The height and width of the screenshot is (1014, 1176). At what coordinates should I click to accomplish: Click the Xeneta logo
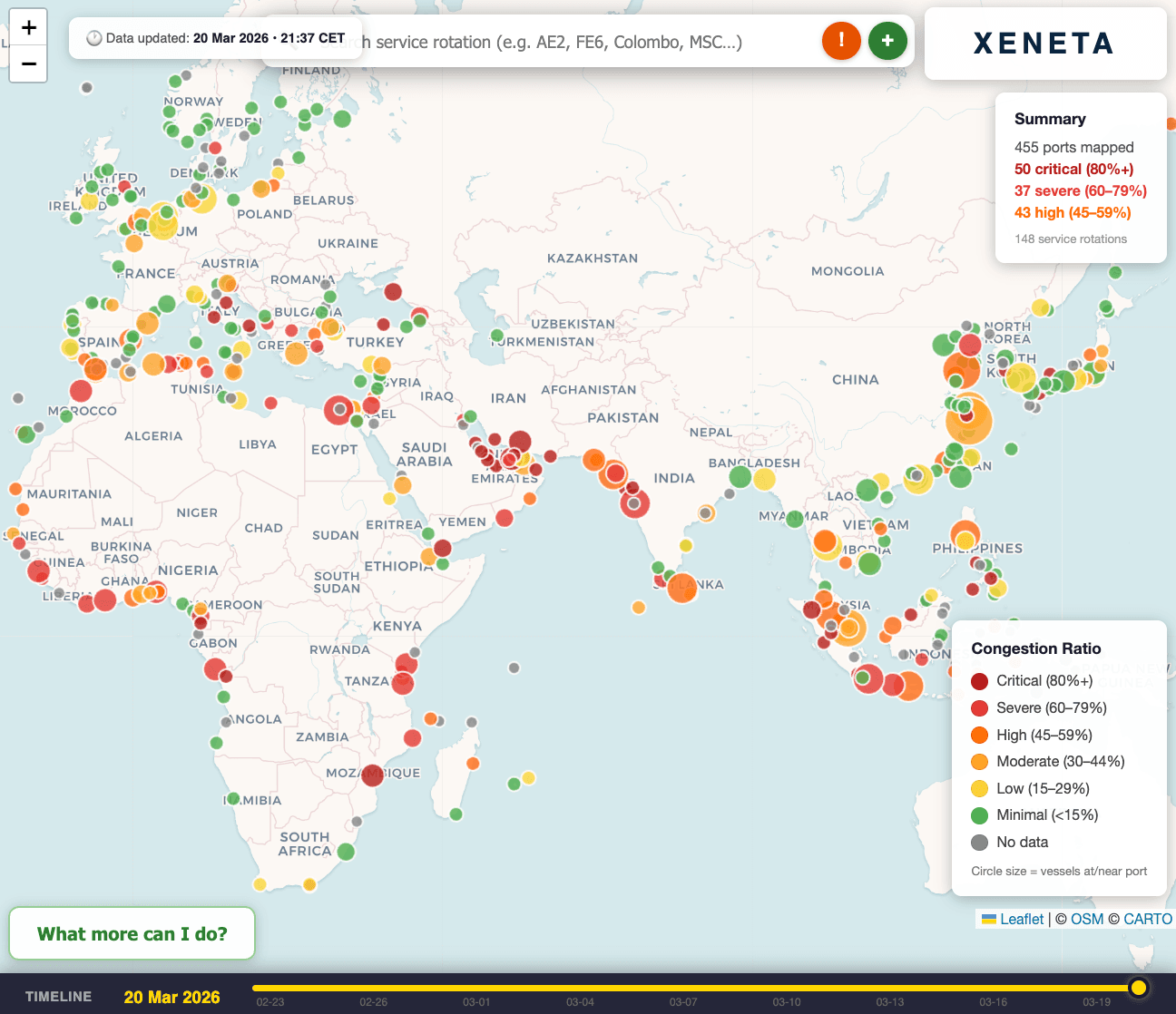point(1044,44)
